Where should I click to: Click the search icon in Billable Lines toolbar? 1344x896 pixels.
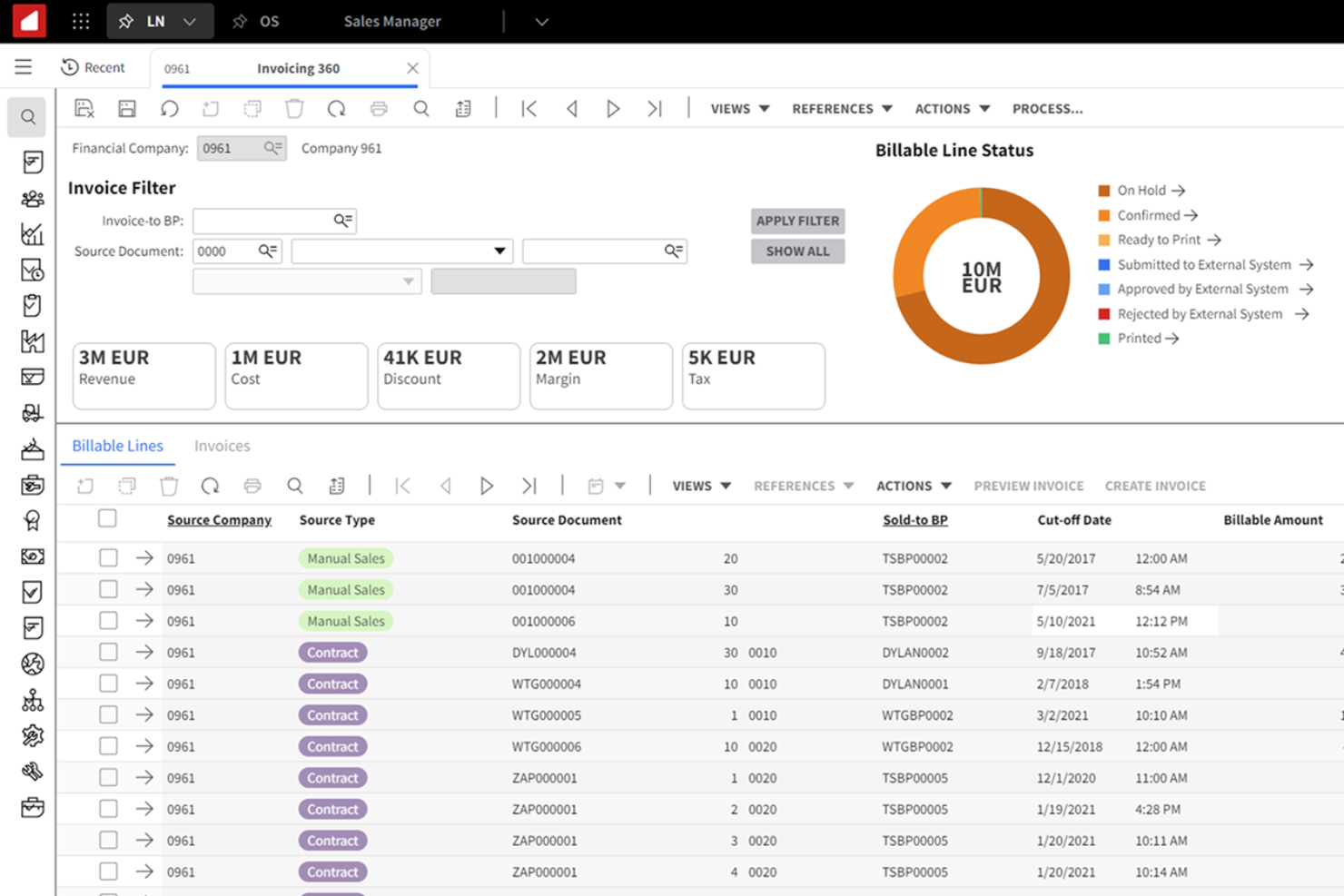tap(295, 486)
